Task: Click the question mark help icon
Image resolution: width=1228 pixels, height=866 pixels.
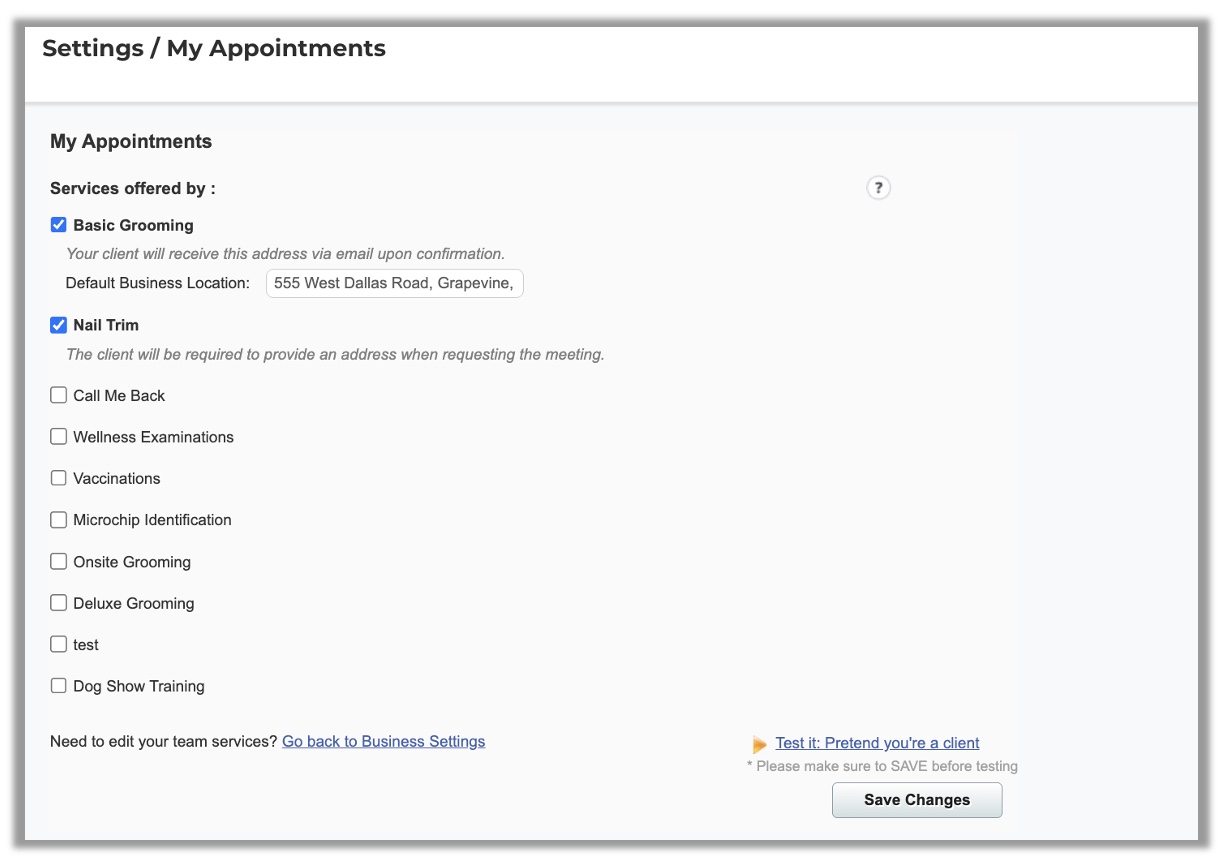Action: click(x=878, y=188)
